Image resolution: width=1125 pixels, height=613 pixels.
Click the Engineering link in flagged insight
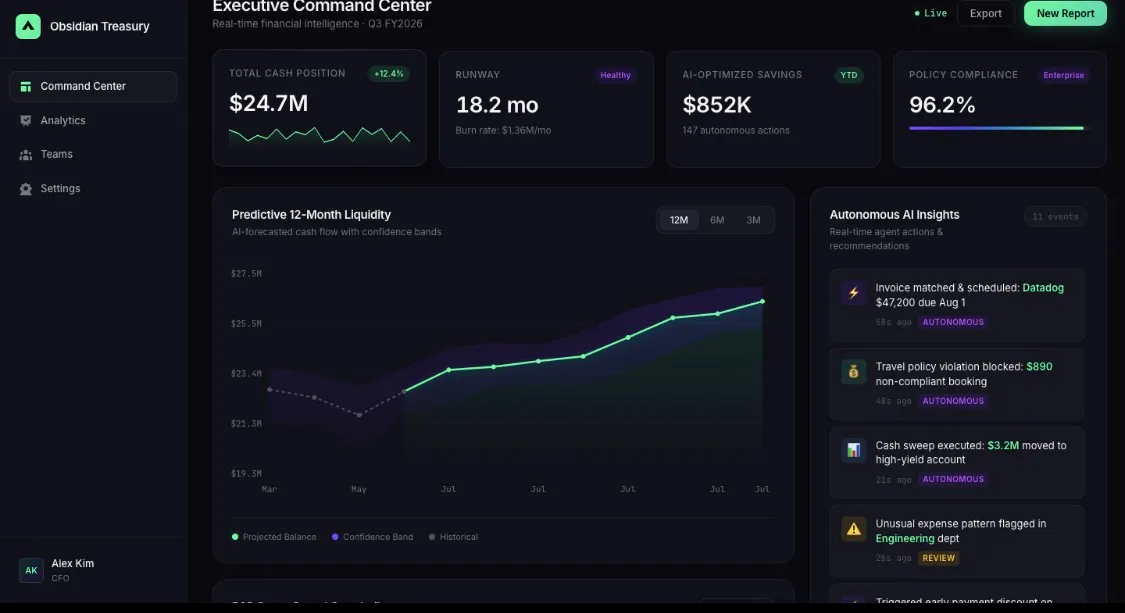point(905,538)
